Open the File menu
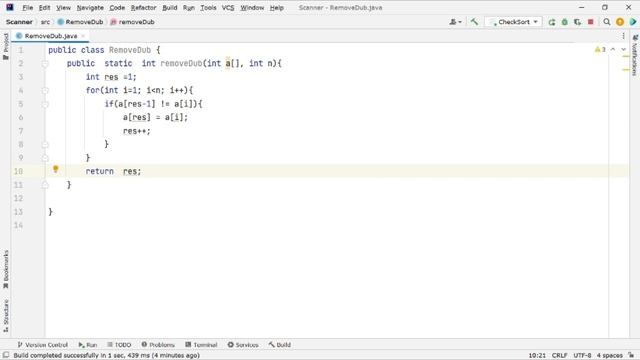 coord(27,8)
